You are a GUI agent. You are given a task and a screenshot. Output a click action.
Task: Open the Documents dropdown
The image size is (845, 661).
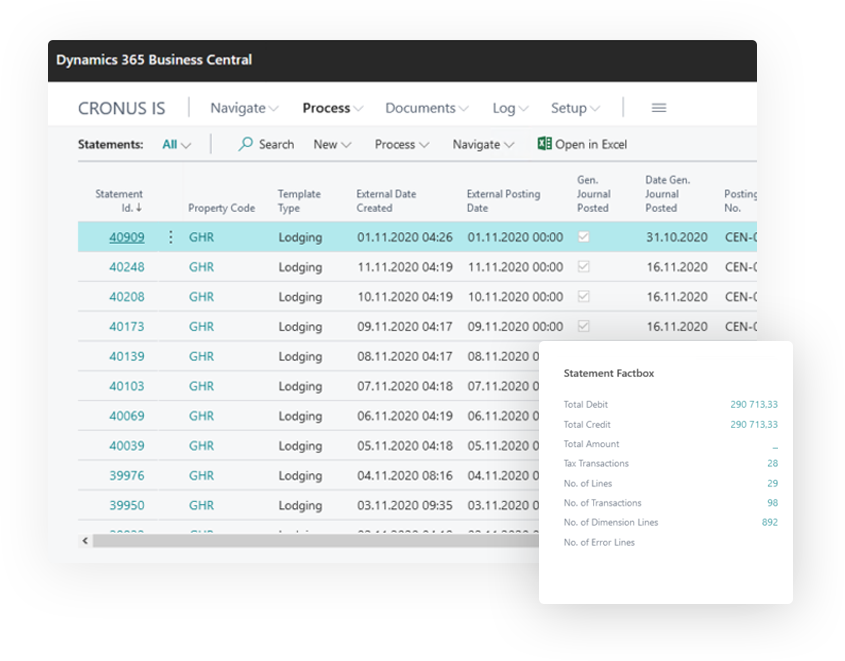[426, 108]
